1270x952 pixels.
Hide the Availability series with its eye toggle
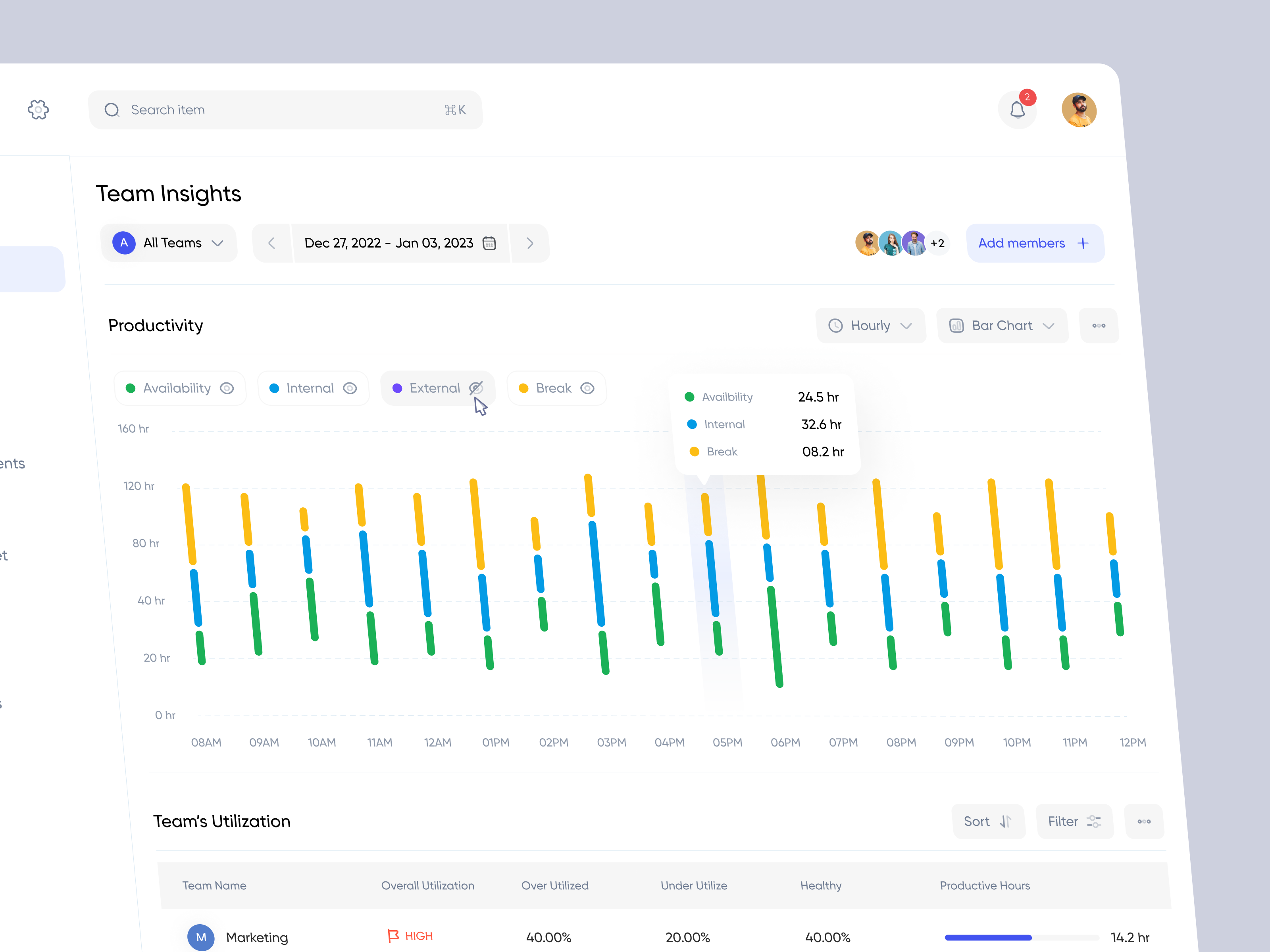[x=227, y=388]
